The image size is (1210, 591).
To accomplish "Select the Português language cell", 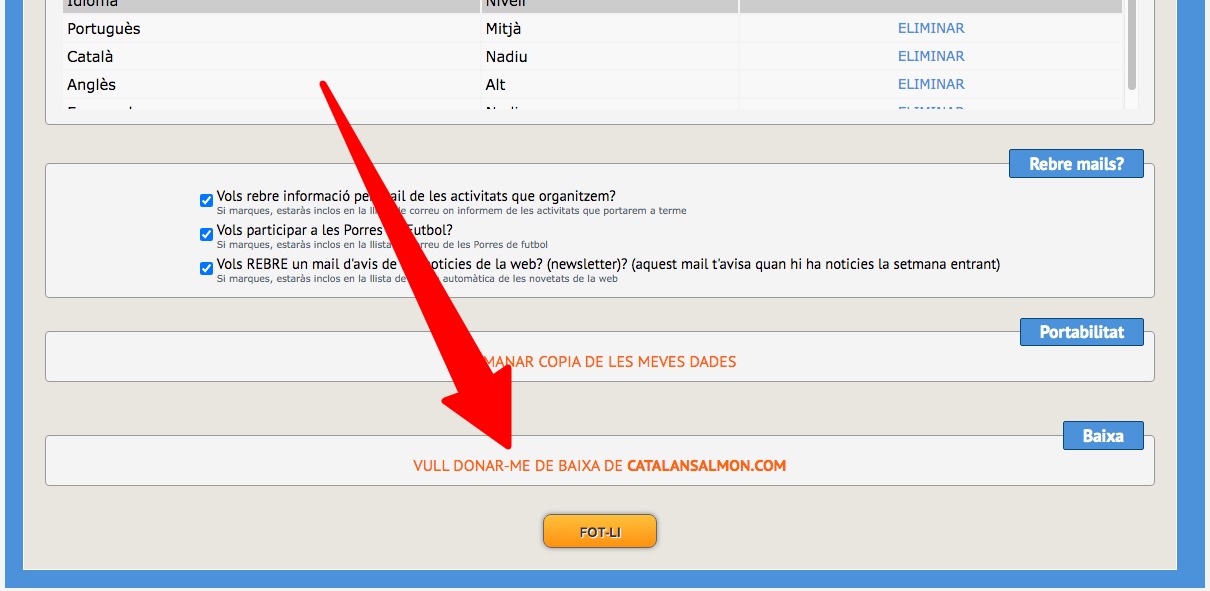I will pyautogui.click(x=104, y=29).
